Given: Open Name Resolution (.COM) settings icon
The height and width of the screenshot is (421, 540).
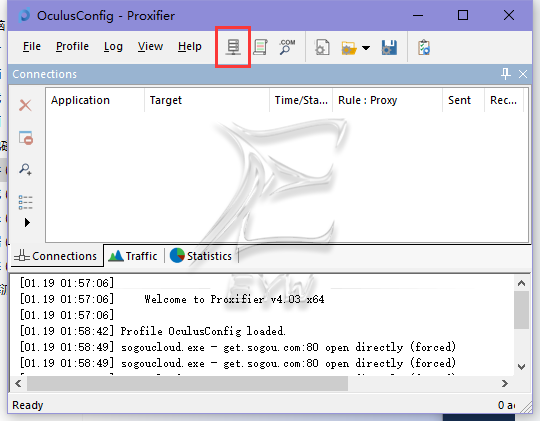Looking at the screenshot, I should [x=287, y=47].
